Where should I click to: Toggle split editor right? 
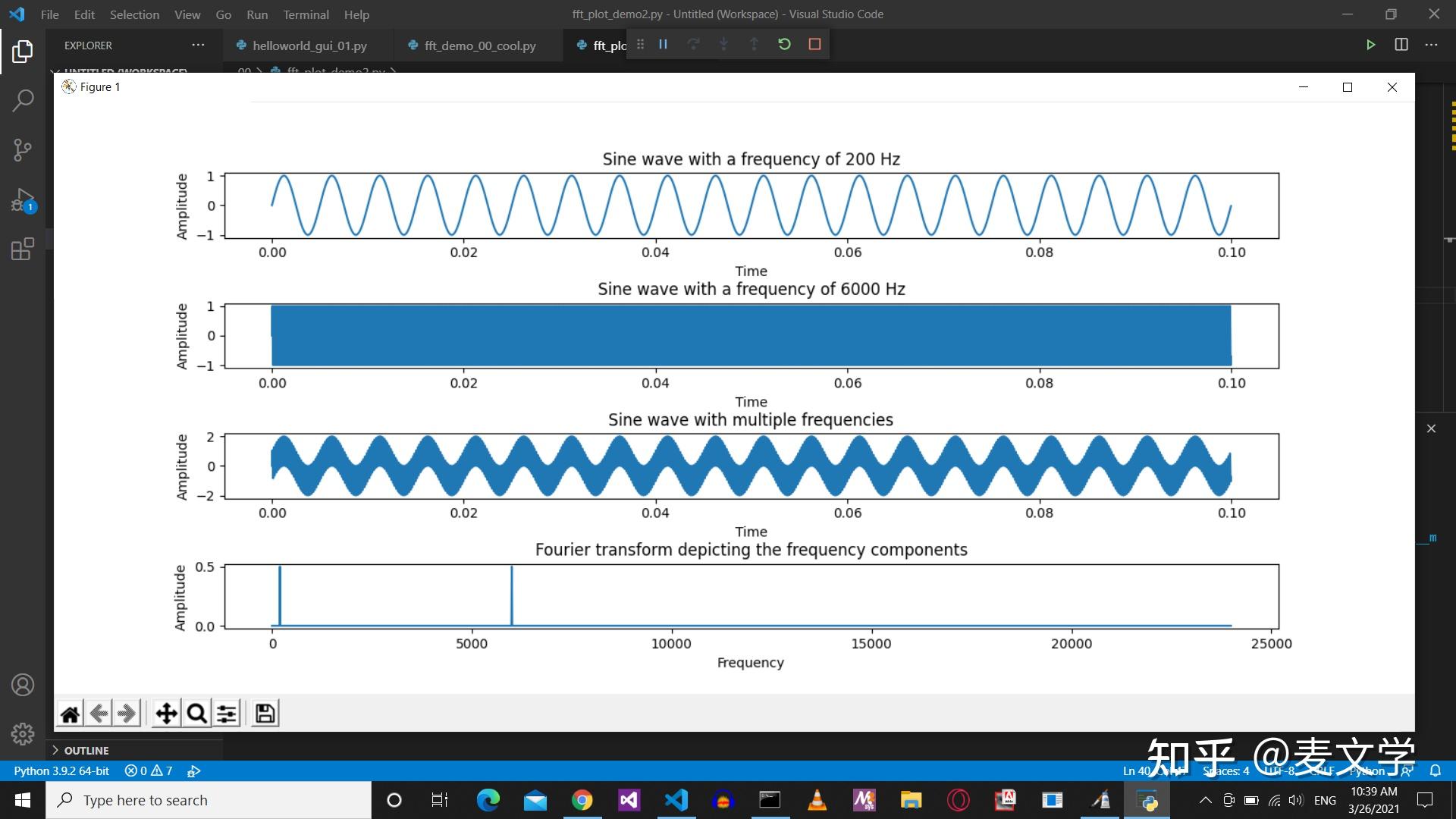(x=1401, y=45)
